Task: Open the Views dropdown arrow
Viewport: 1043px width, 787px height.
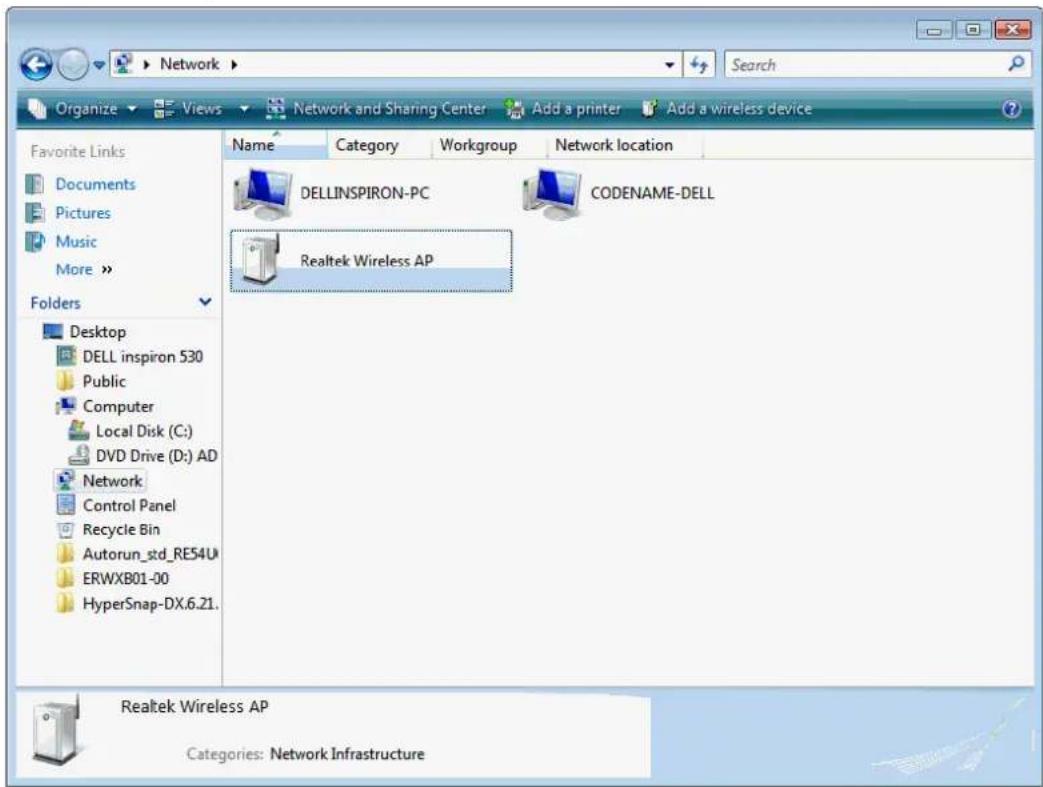Action: (x=244, y=108)
